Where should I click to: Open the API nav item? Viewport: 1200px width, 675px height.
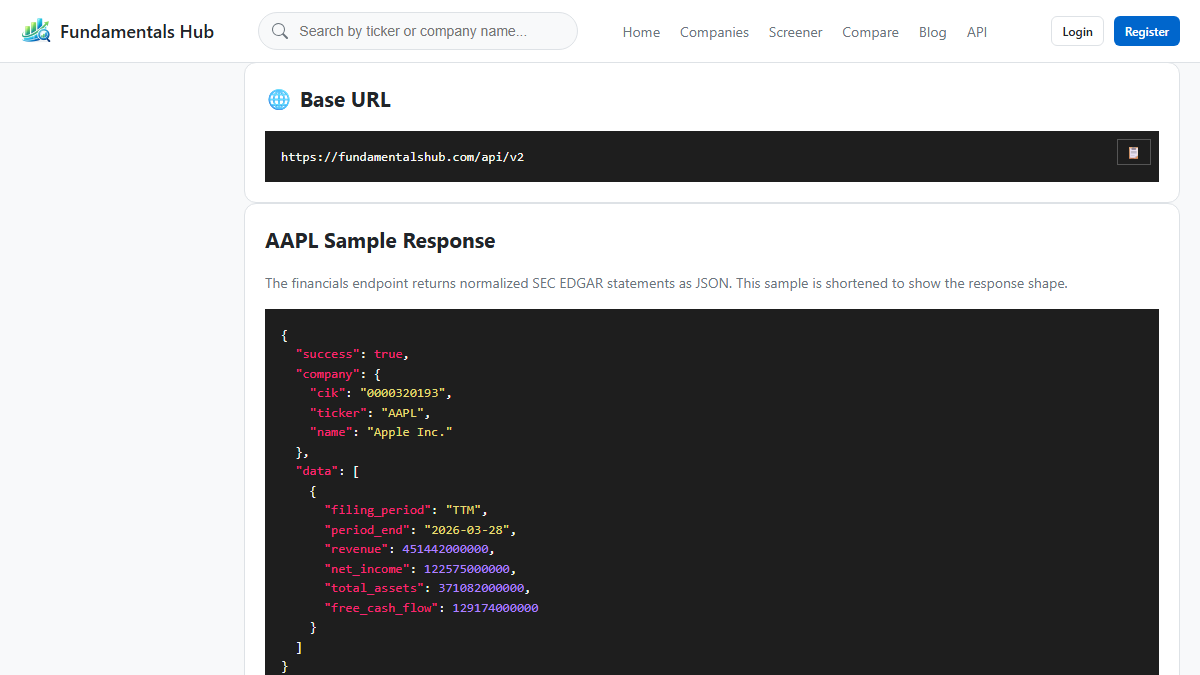[x=977, y=32]
